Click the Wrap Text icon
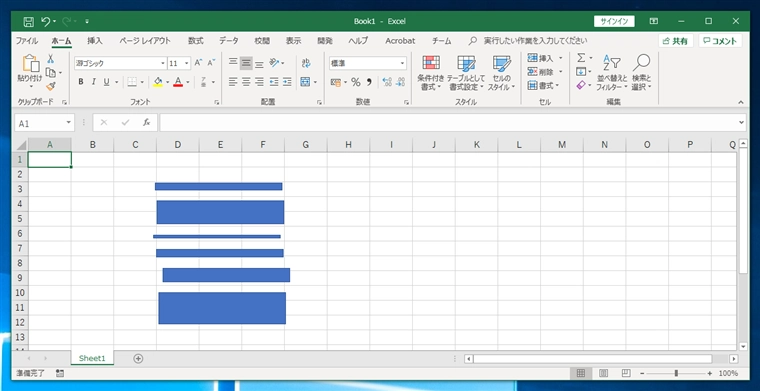Viewport: 760px width, 391px height. point(306,63)
